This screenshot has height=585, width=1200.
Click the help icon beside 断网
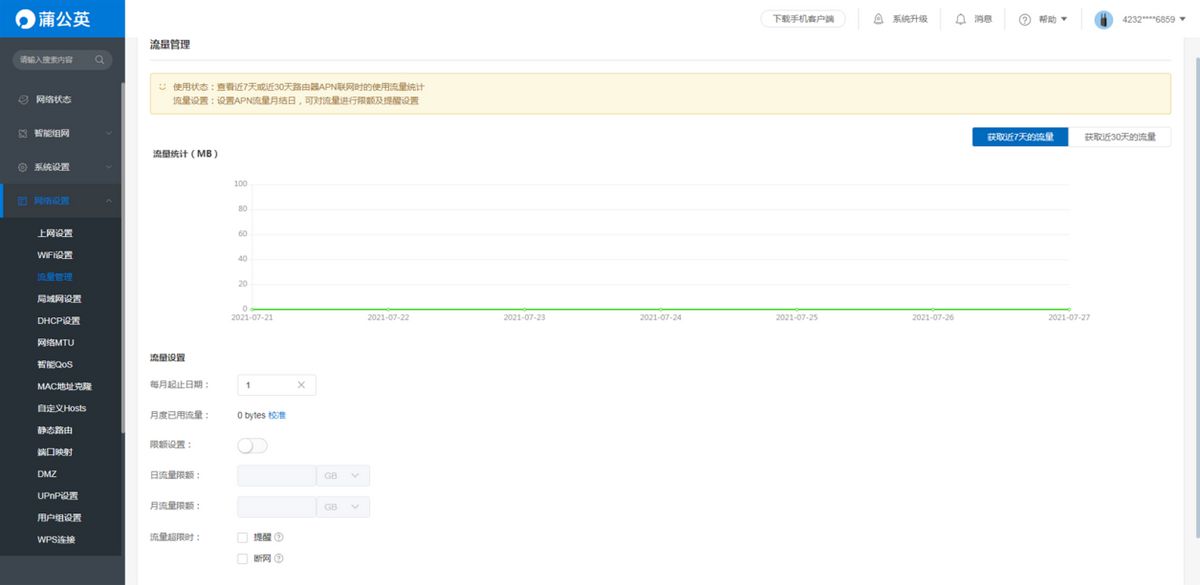pyautogui.click(x=279, y=559)
